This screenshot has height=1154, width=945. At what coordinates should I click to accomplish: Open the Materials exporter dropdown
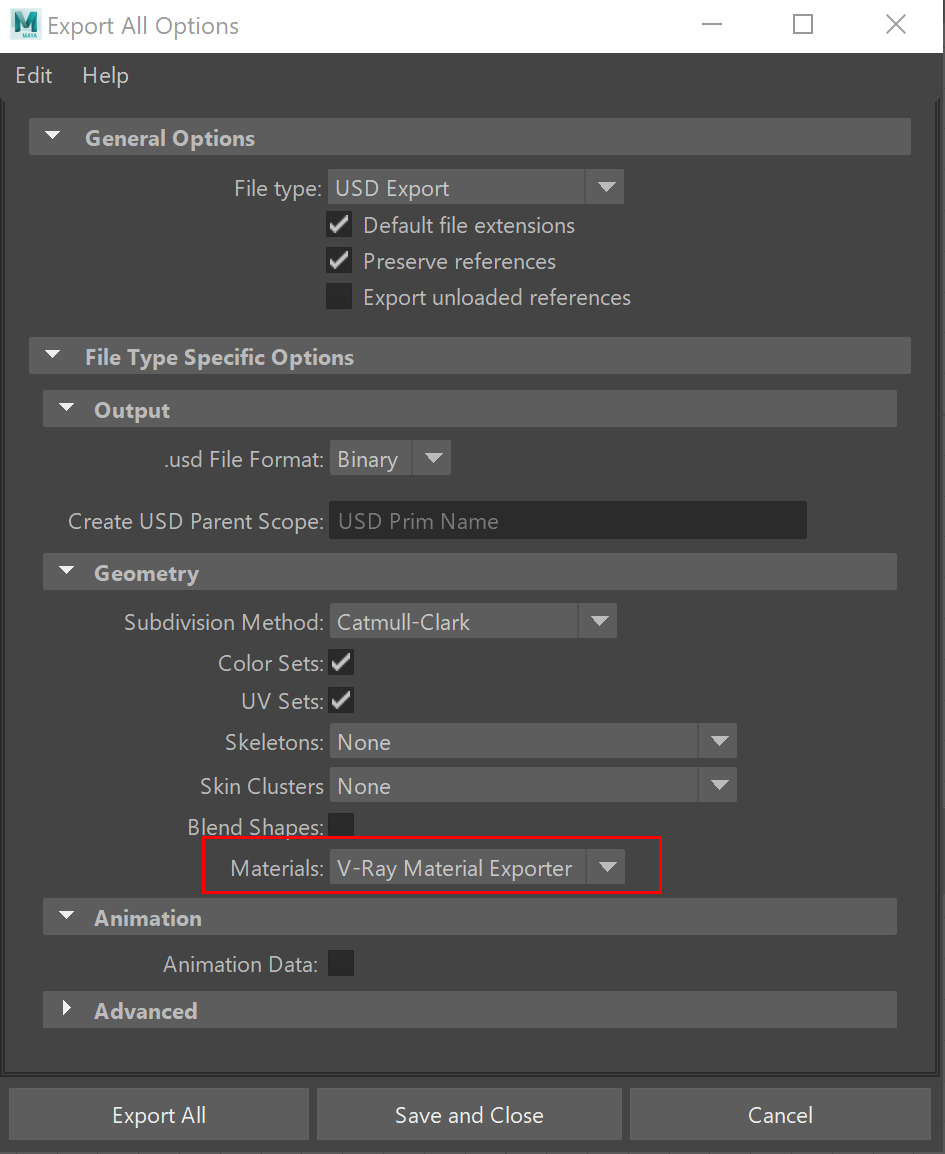pos(607,868)
